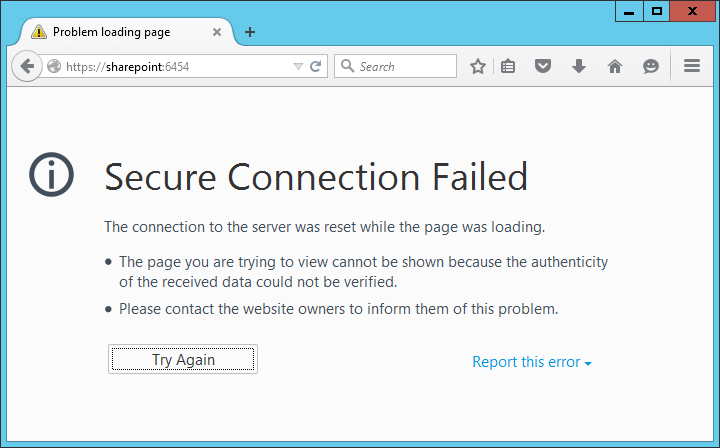Viewport: 720px width, 448px height.
Task: Expand the Report this error dropdown
Action: click(x=532, y=362)
